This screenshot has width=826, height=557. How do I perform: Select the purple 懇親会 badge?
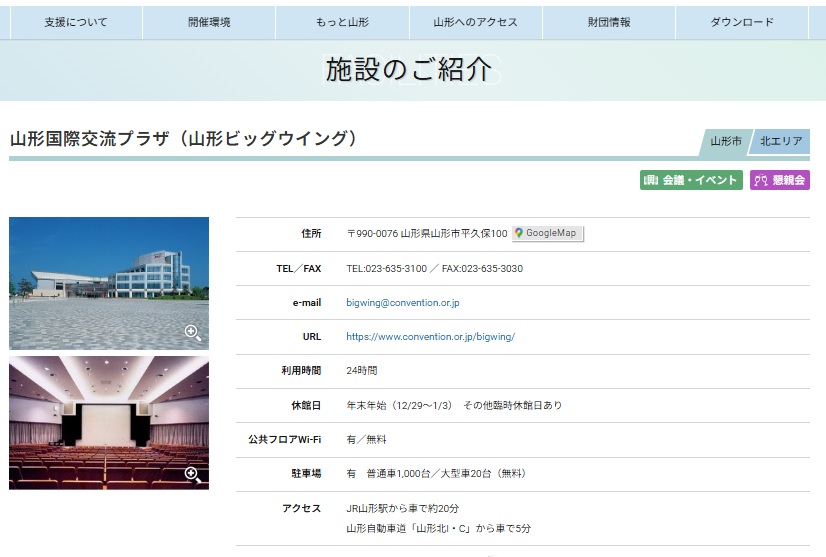point(780,180)
